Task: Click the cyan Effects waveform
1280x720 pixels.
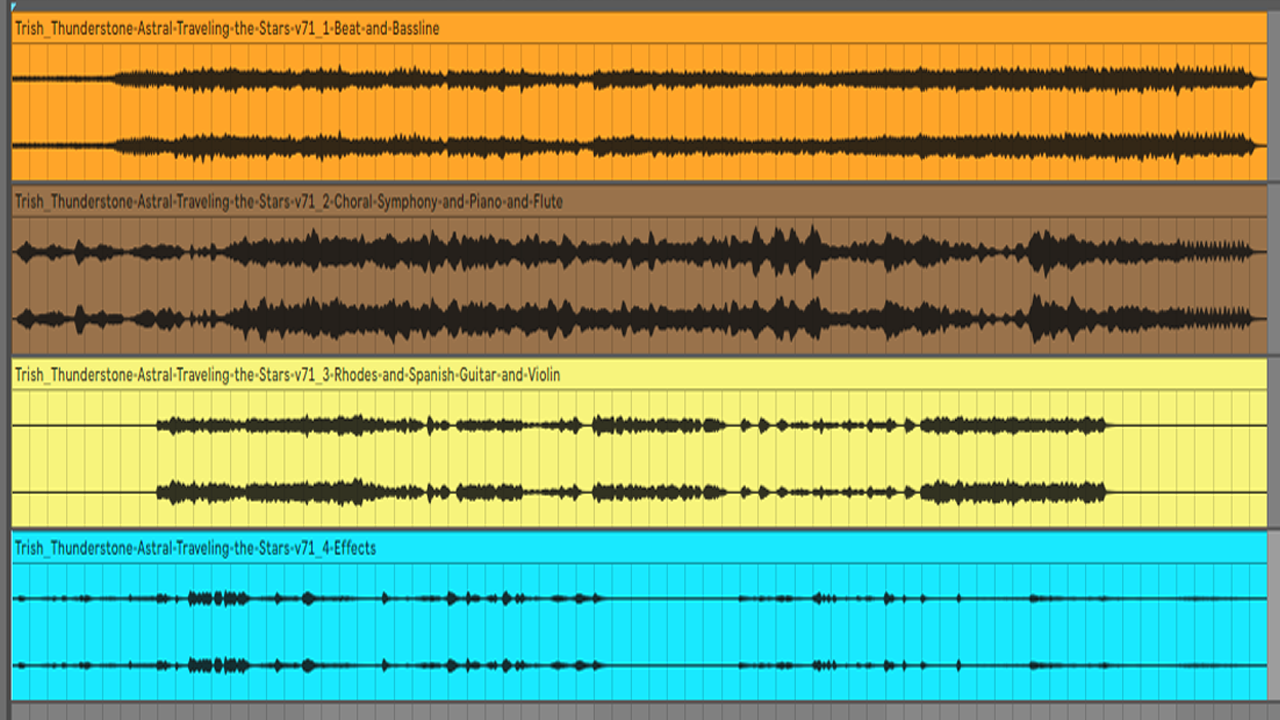Action: click(x=640, y=631)
